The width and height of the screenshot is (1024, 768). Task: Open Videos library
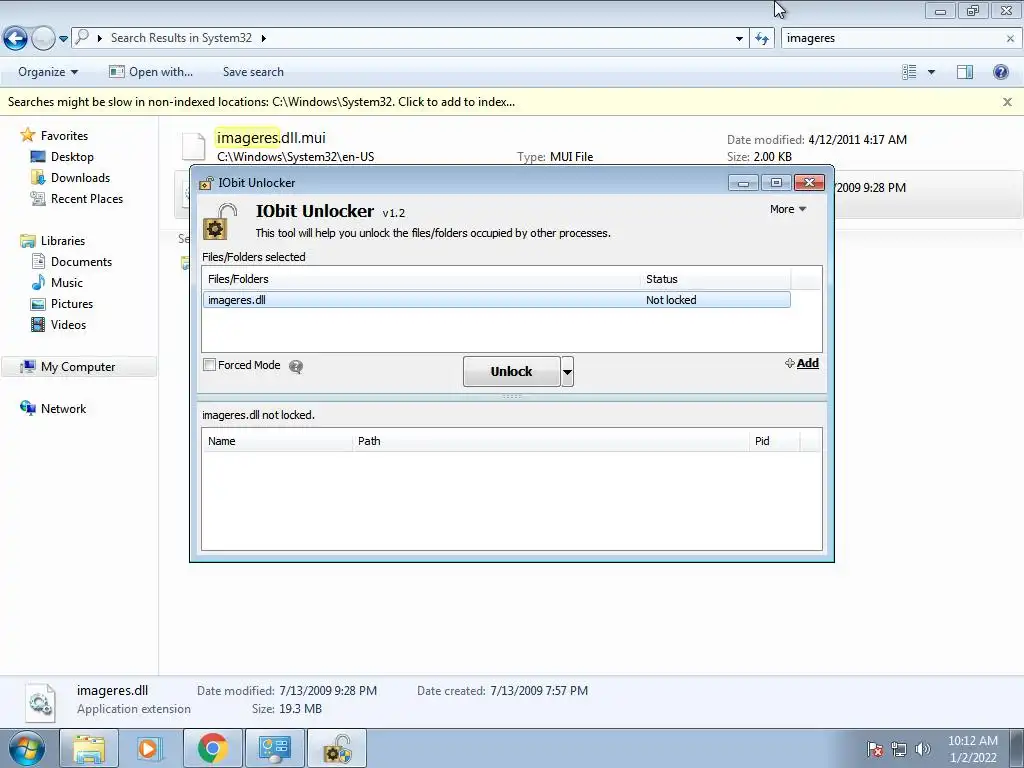click(68, 325)
